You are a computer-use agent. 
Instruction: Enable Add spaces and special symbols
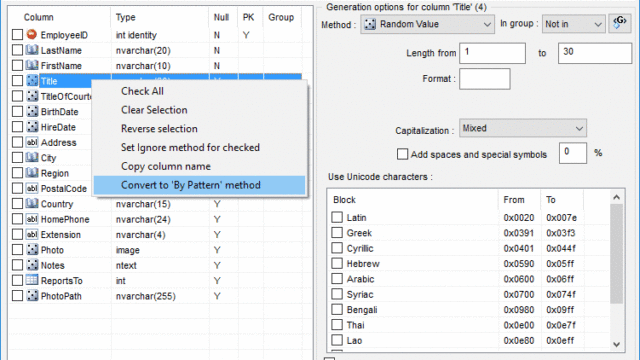[402, 154]
